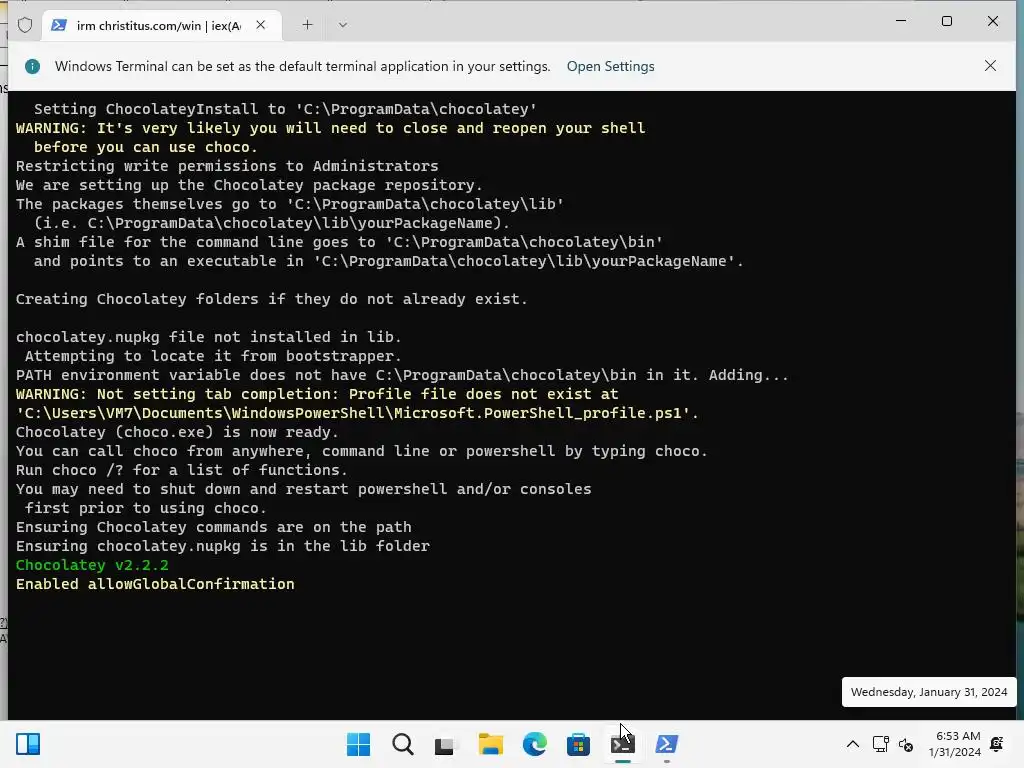The width and height of the screenshot is (1024, 768).
Task: Click the Open Settings link
Action: (x=610, y=66)
